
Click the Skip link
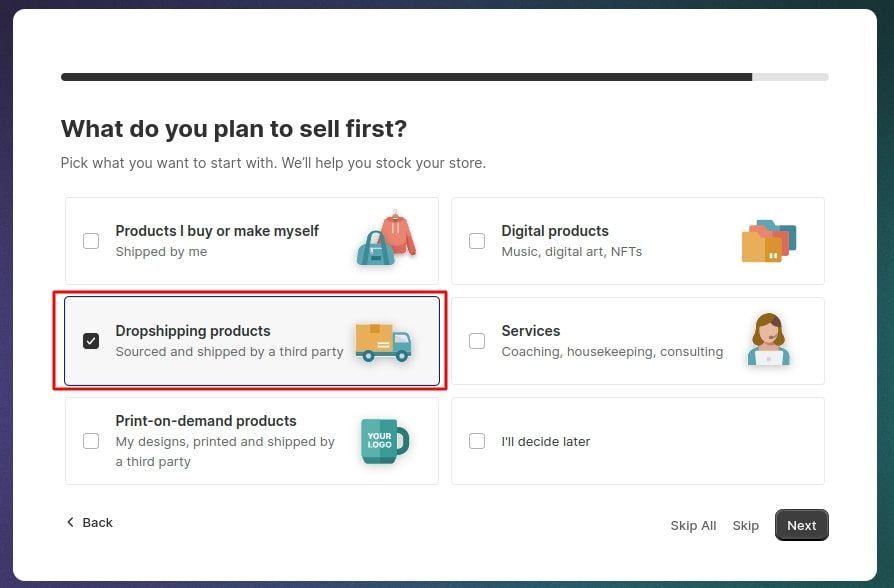click(746, 525)
